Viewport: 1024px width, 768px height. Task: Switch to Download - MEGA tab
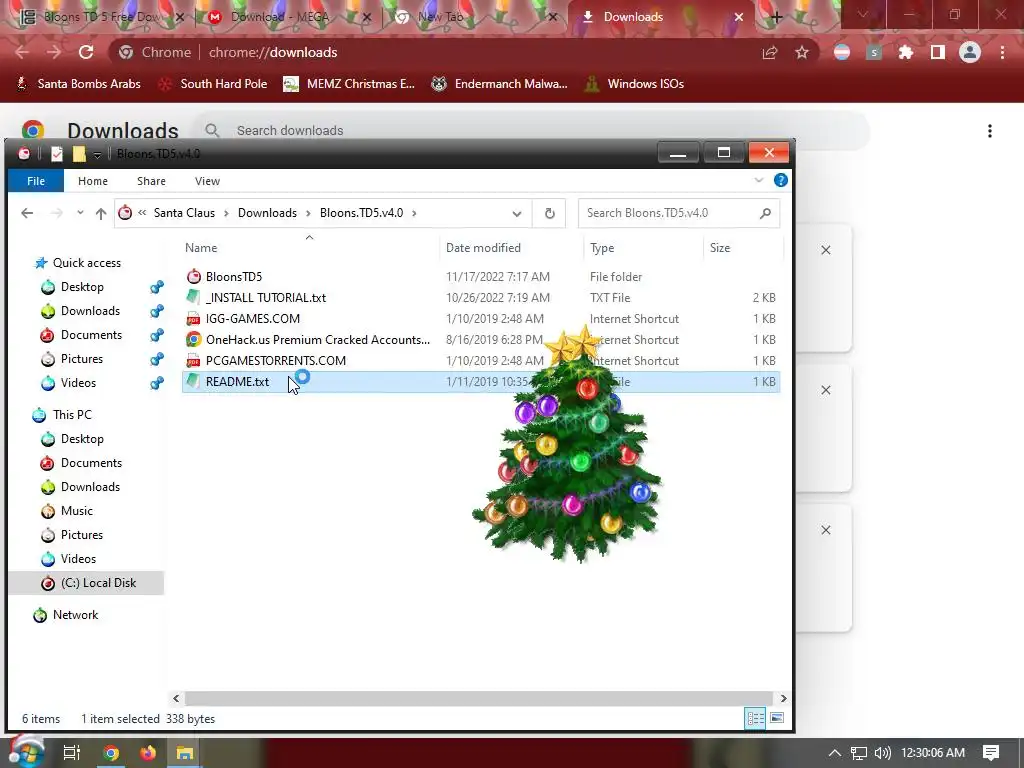click(x=280, y=17)
